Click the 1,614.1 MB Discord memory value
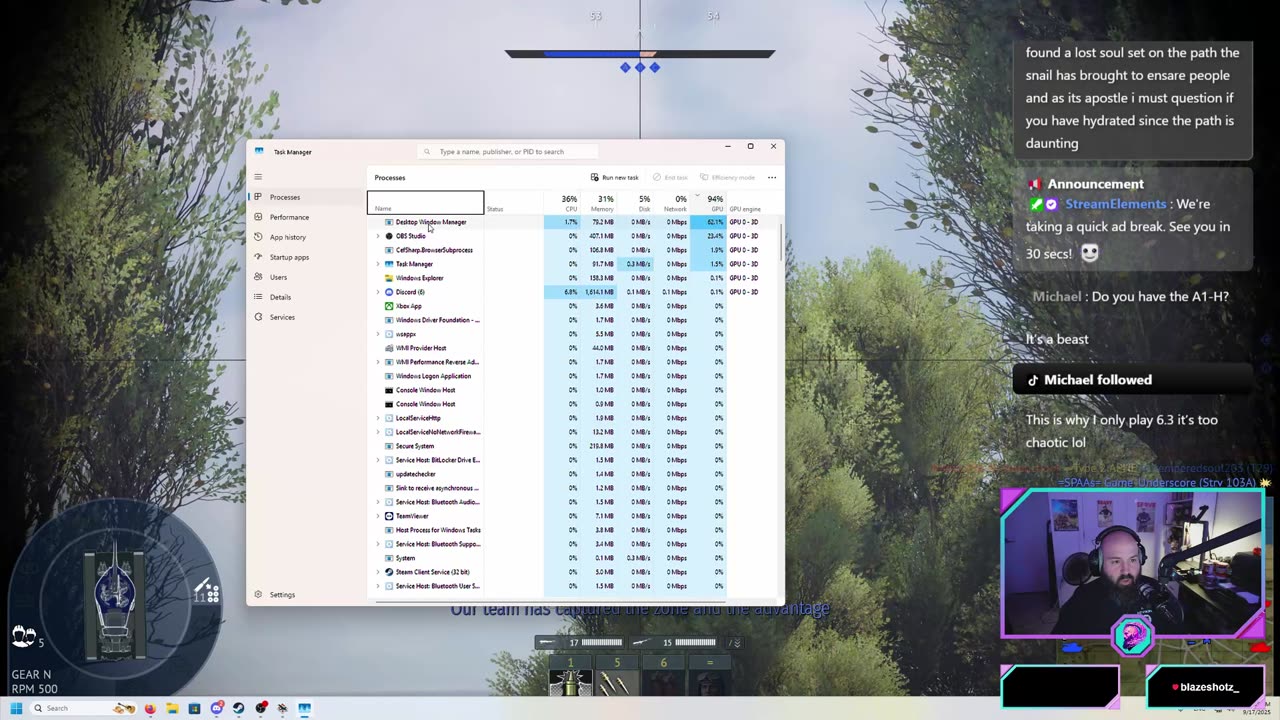Viewport: 1280px width, 720px height. tap(601, 292)
